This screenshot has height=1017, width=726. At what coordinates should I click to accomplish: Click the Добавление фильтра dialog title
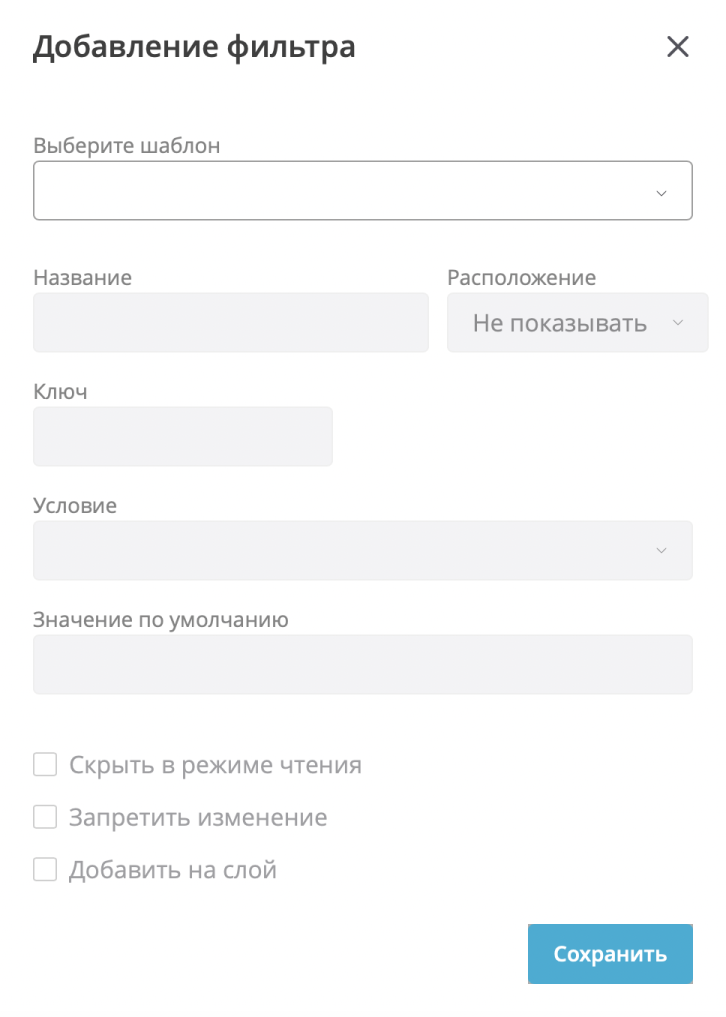(194, 47)
